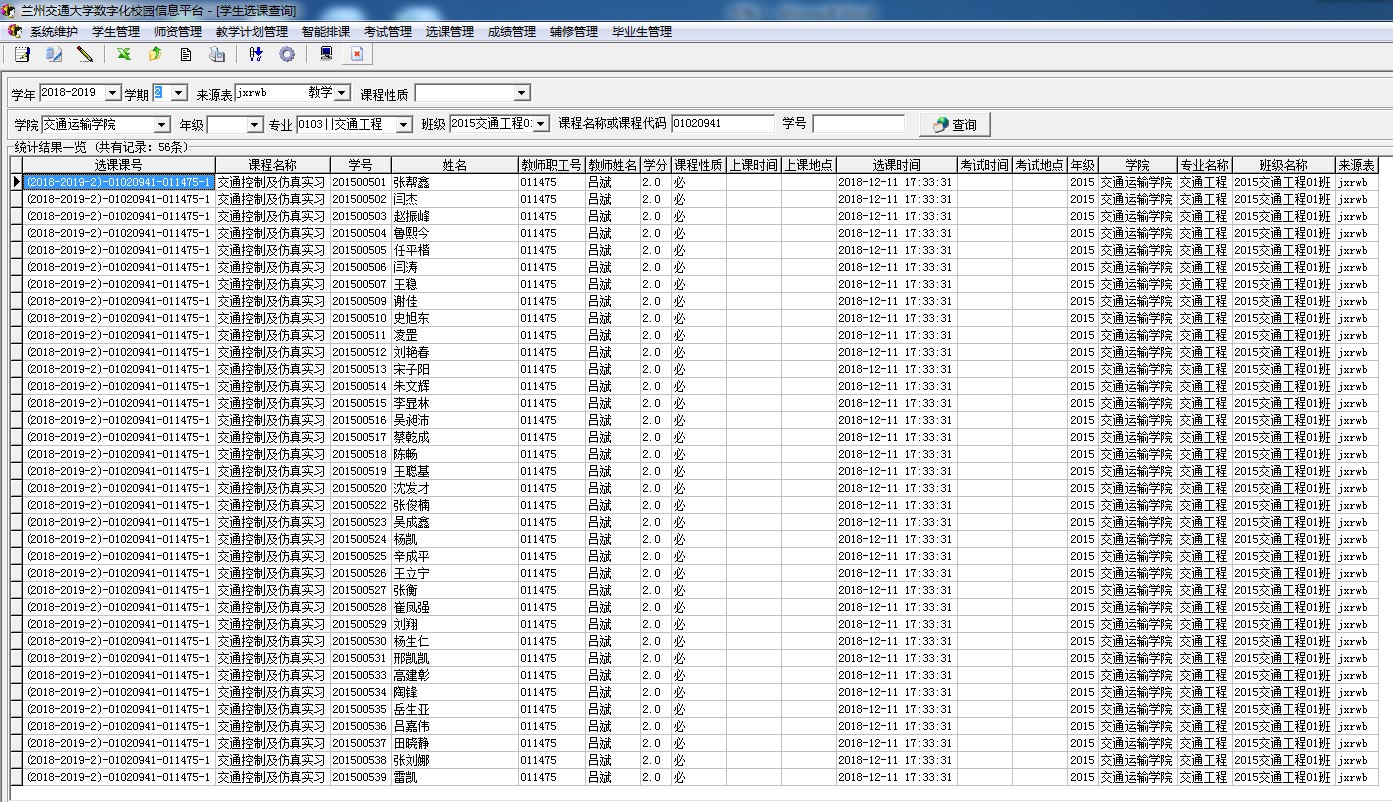Click the blue arrows sort toolbar icon
Viewport: 1393px width, 802px height.
pos(256,54)
